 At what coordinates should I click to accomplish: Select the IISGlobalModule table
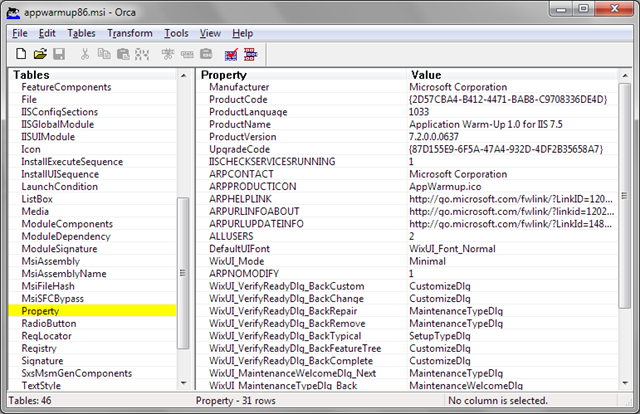58,124
